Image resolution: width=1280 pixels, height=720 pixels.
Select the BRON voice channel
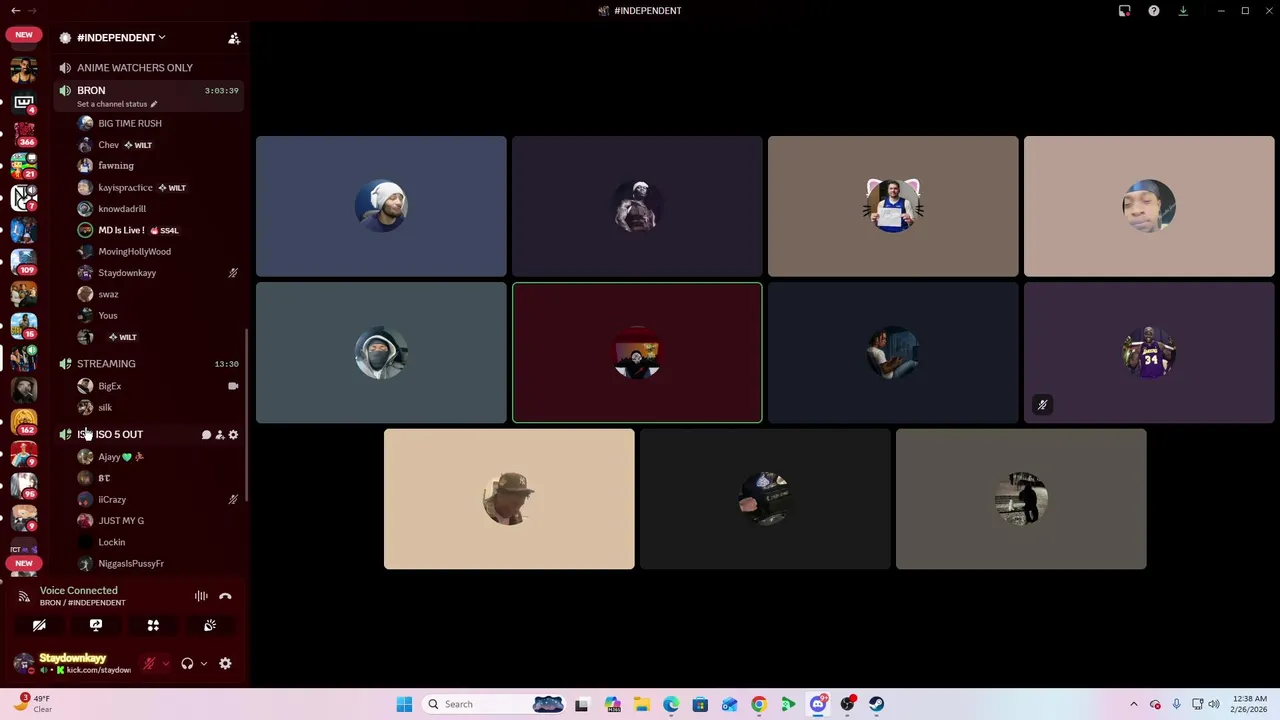click(91, 90)
